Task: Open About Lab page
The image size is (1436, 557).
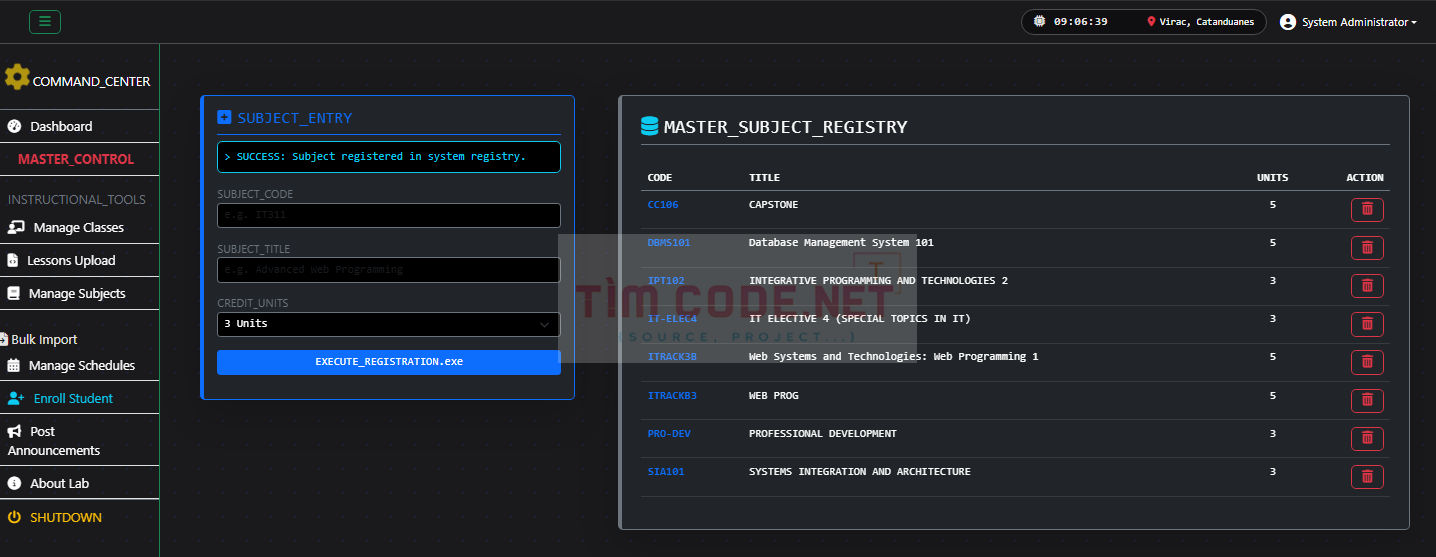Action: pos(59,483)
